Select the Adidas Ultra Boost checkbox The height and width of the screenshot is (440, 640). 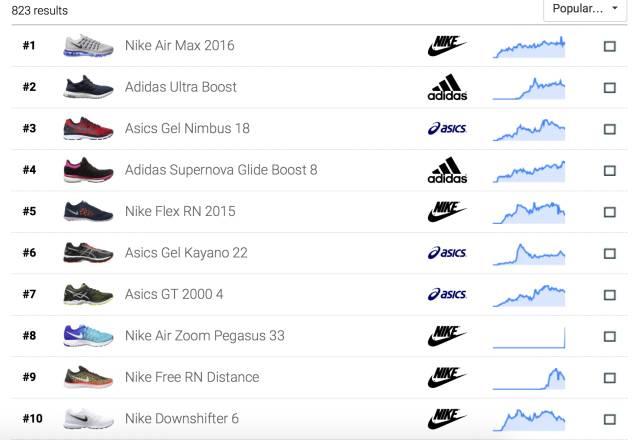tap(609, 87)
